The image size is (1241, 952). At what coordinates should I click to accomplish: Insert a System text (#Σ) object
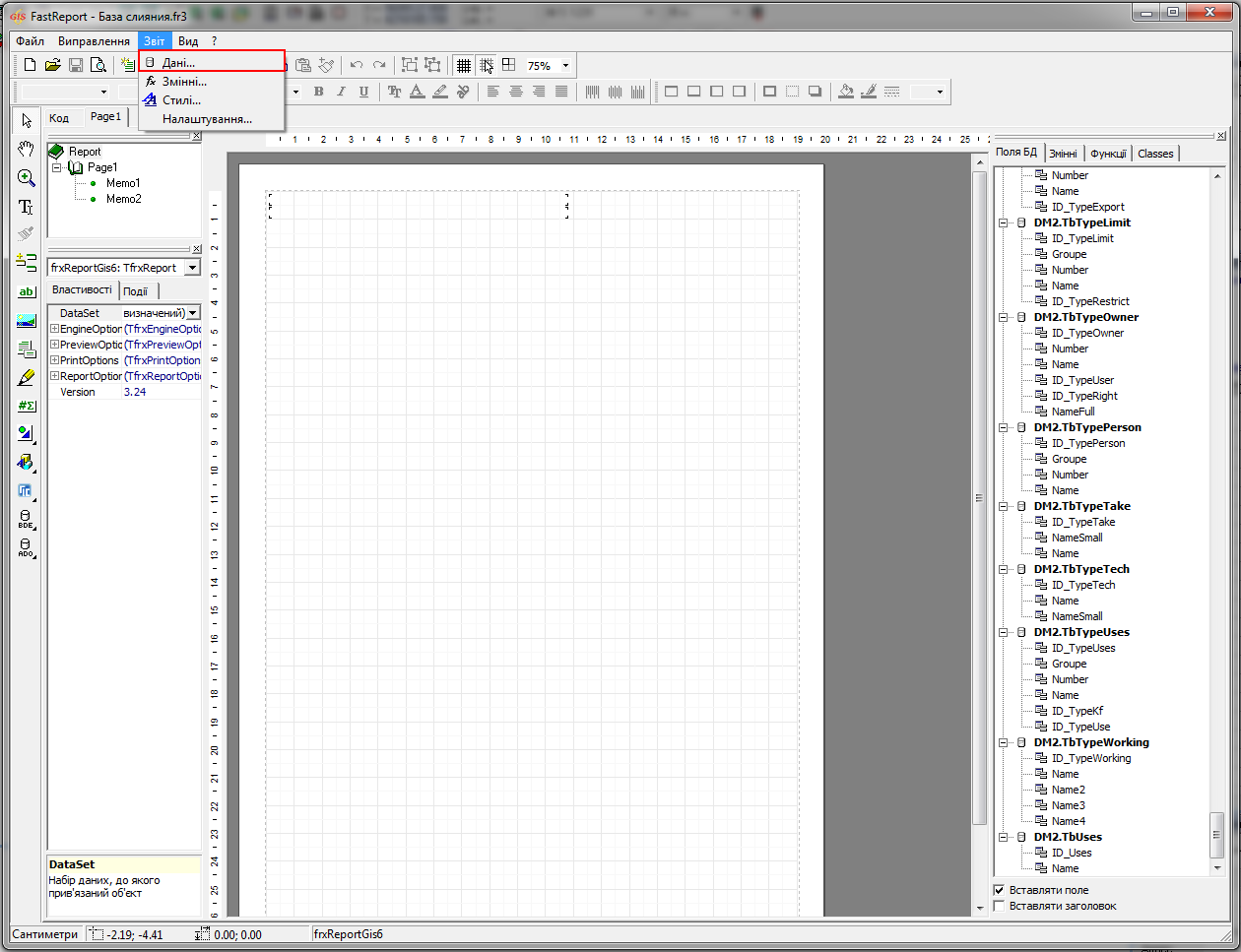tap(27, 406)
